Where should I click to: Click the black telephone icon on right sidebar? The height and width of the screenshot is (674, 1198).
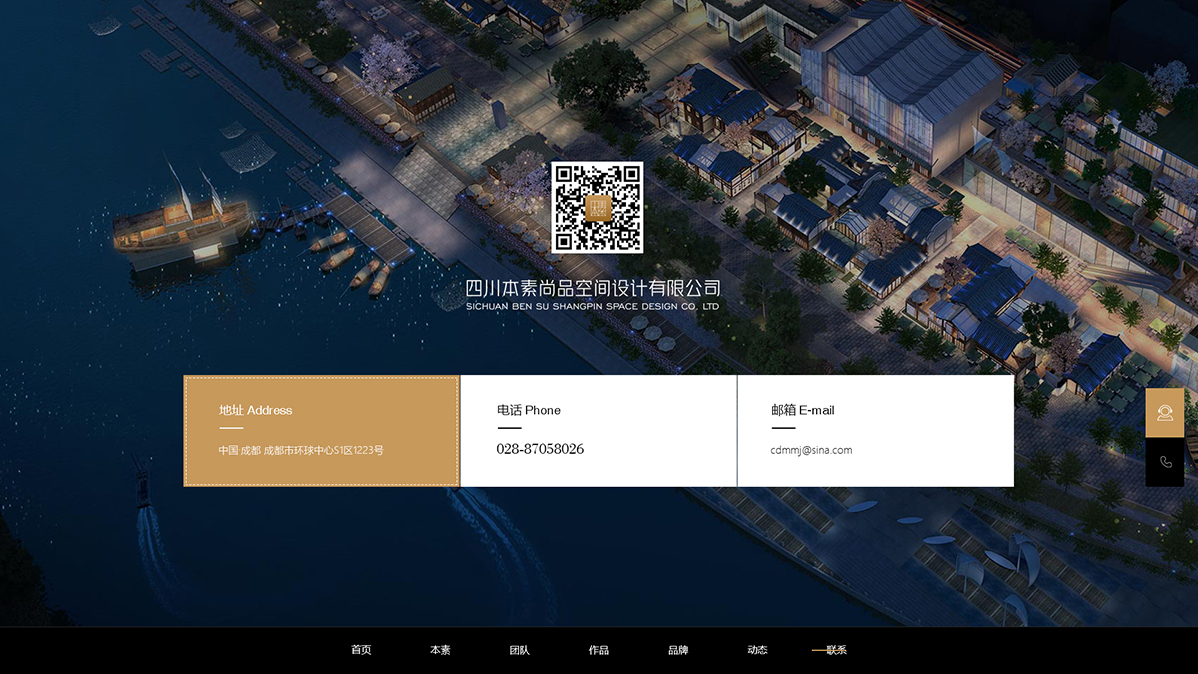(x=1164, y=462)
